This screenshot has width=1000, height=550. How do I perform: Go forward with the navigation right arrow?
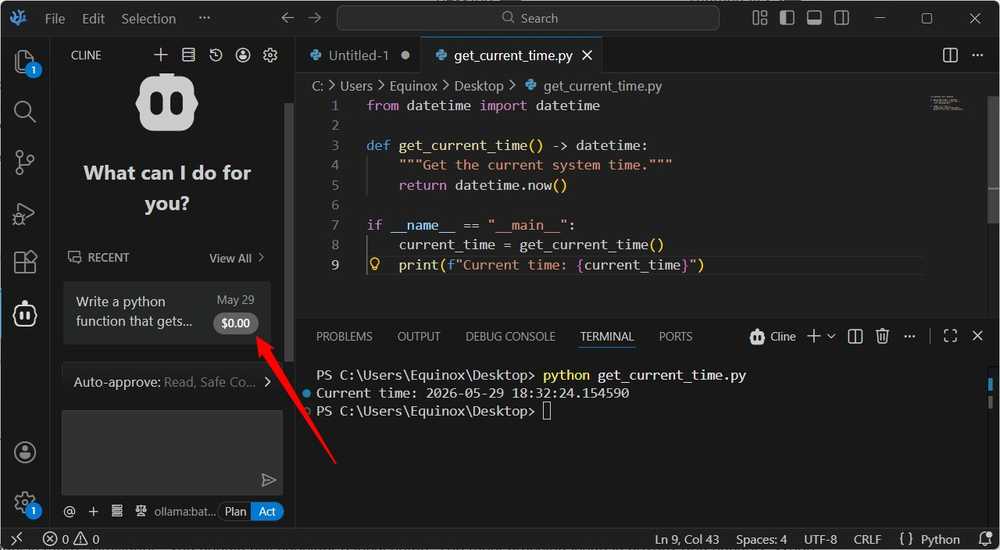point(315,18)
